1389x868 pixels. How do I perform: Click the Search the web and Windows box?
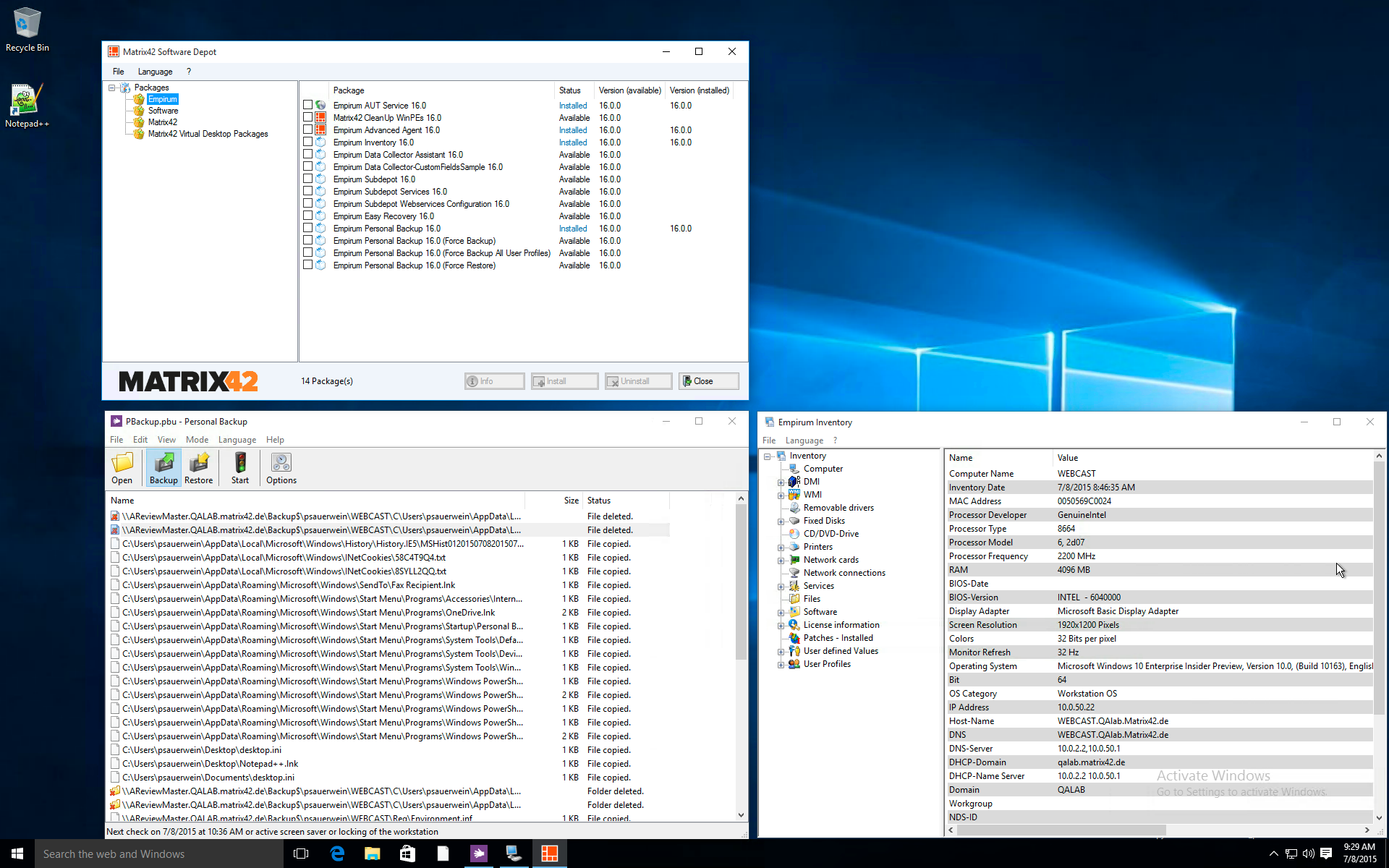[x=159, y=854]
